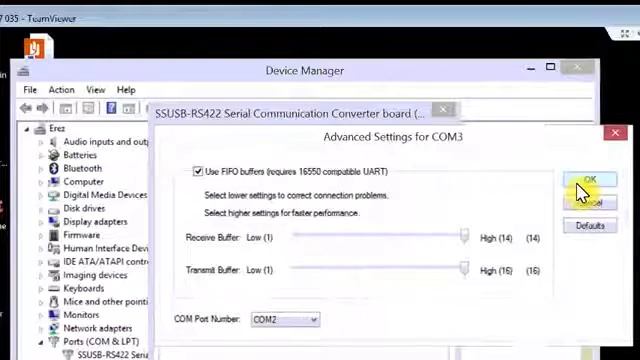Image resolution: width=640 pixels, height=360 pixels.
Task: Expand the Bluetooth node
Action: [41, 169]
